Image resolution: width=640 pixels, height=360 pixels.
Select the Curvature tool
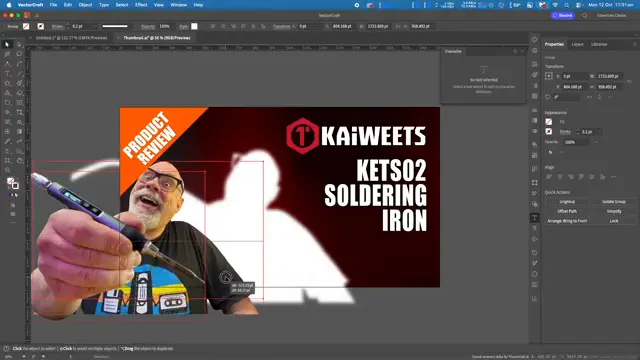pos(19,64)
